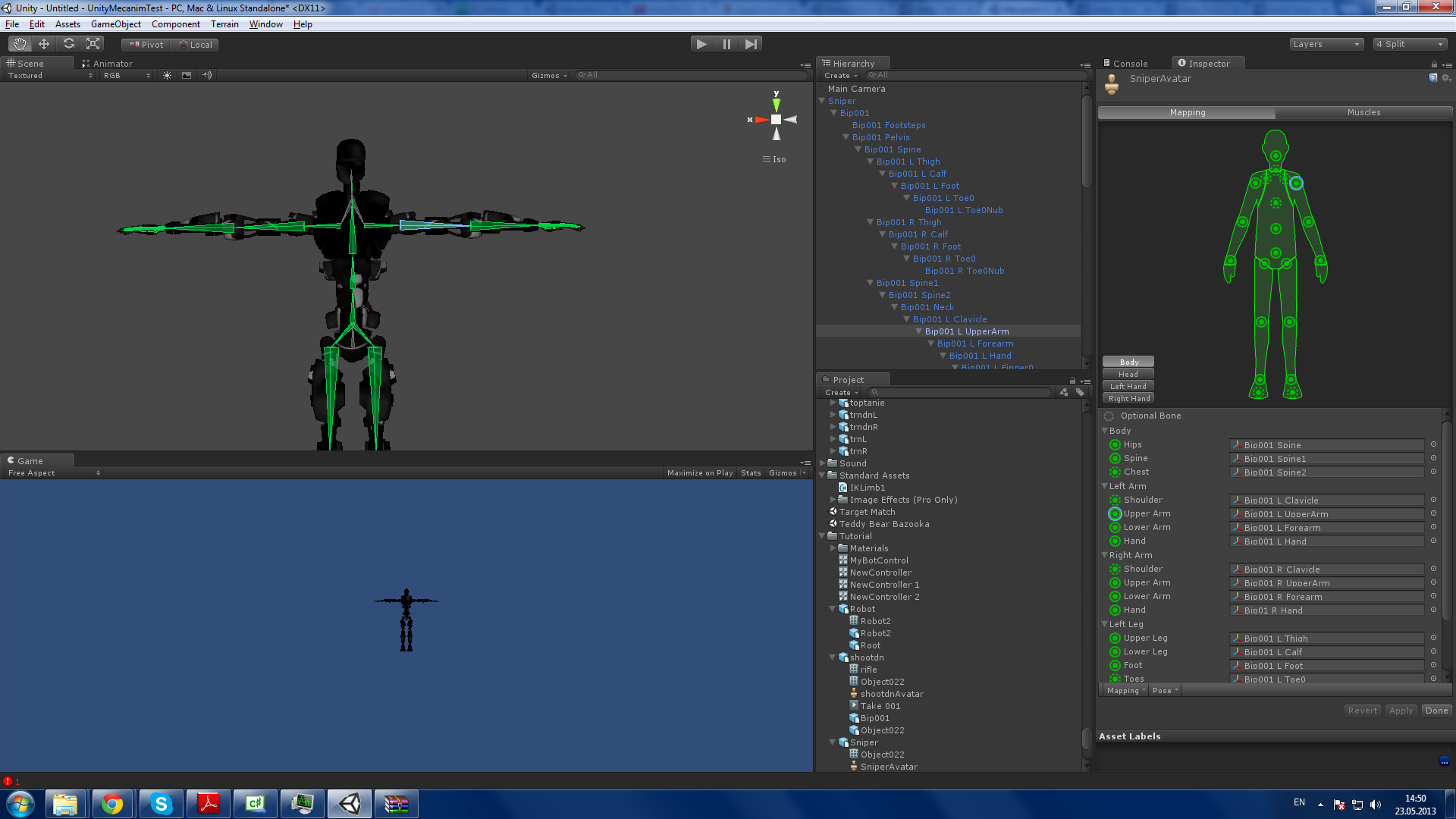Toggle scene skybox image icon
Screen dimensions: 1456x819
pyautogui.click(x=187, y=75)
